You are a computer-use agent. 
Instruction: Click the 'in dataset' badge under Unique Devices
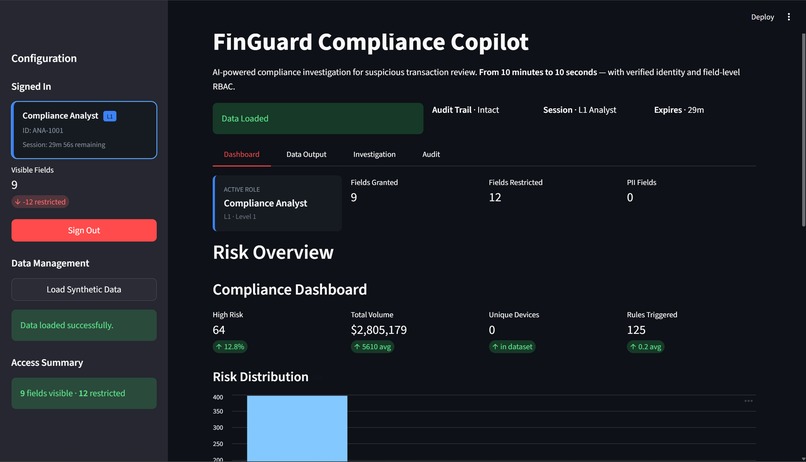[x=512, y=347]
